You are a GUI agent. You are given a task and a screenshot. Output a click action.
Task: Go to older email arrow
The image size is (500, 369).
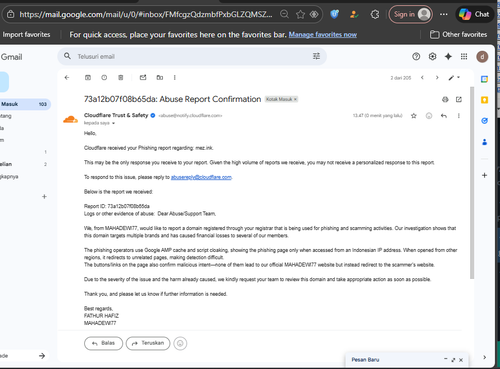point(437,78)
